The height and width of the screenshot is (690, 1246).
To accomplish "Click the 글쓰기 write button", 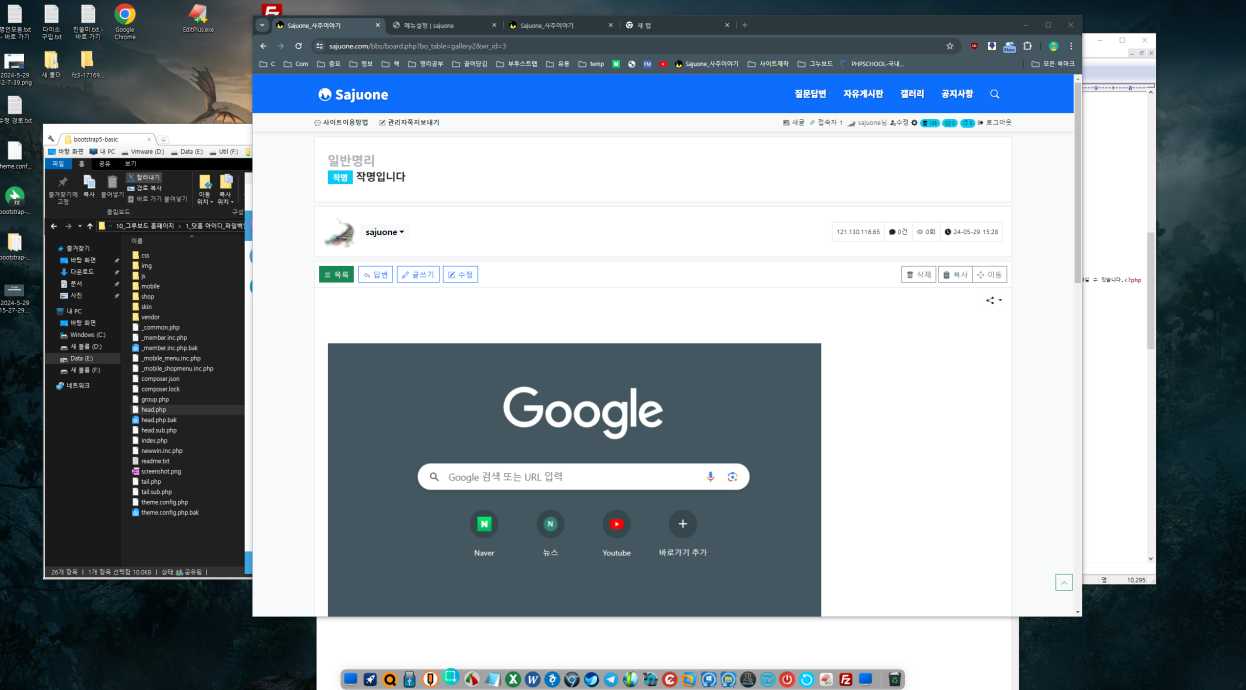I will (x=418, y=274).
